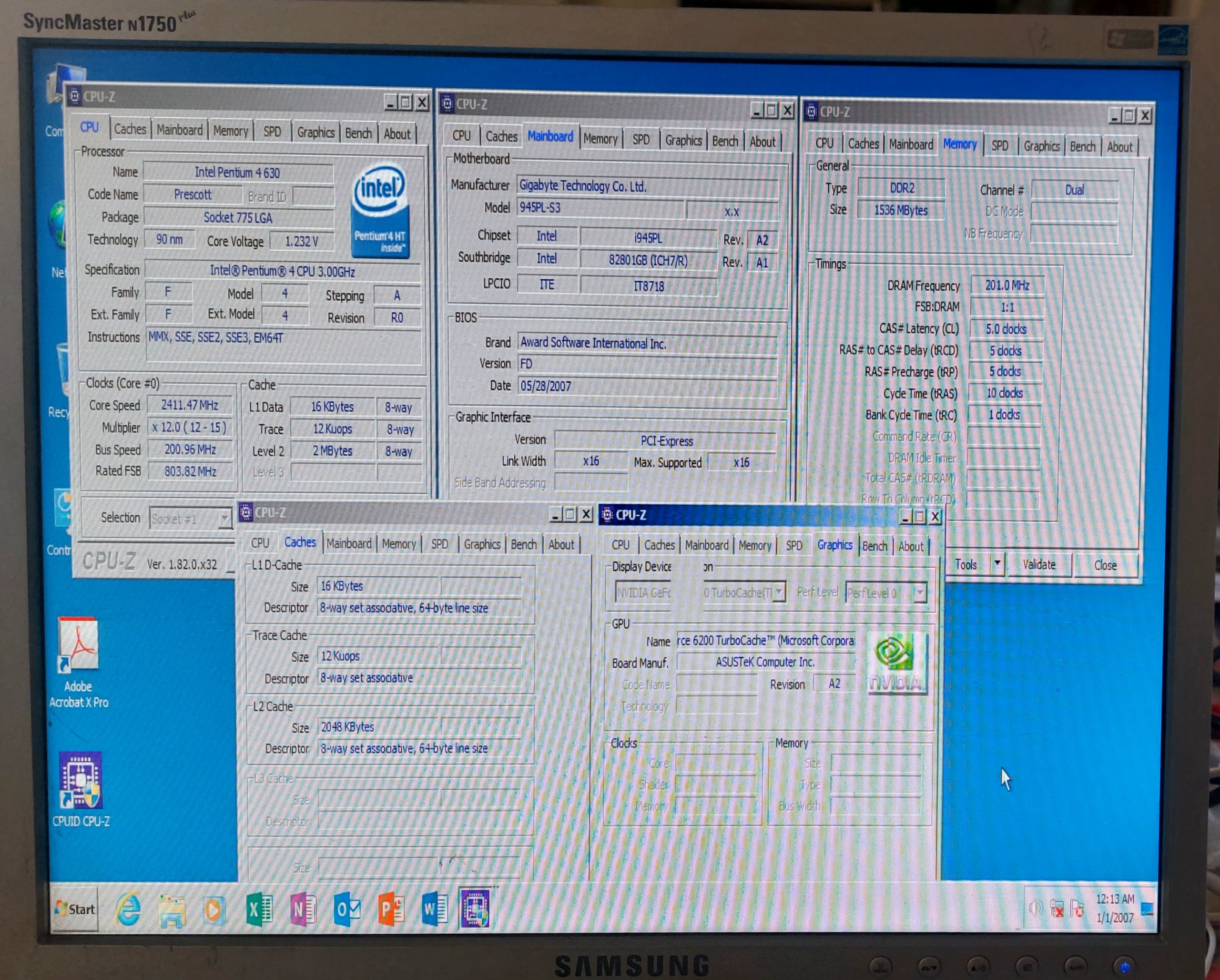This screenshot has height=980, width=1220.
Task: Open Internet Explorer taskbar icon
Action: [129, 909]
